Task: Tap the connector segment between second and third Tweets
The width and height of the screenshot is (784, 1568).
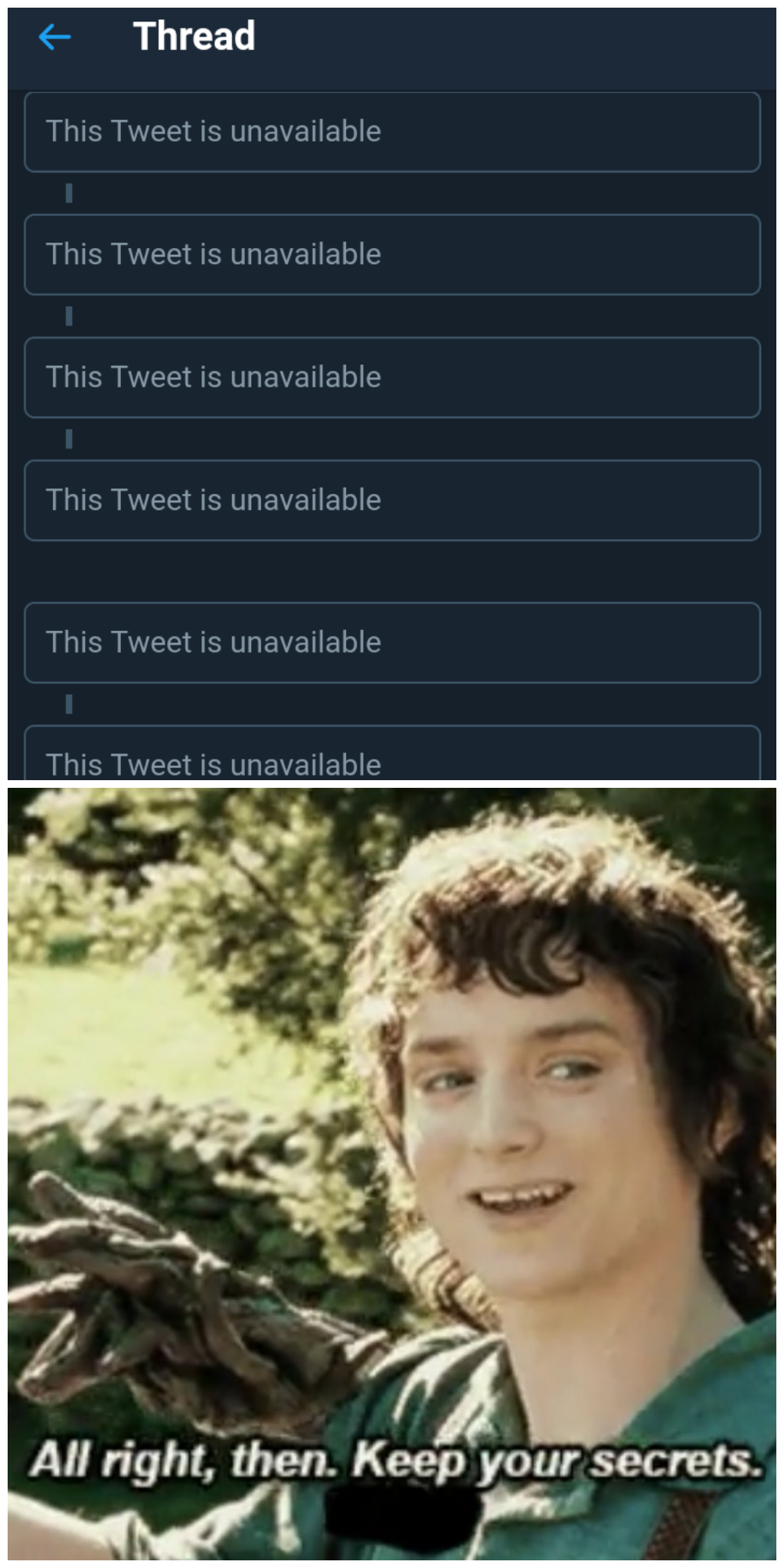Action: click(x=69, y=315)
